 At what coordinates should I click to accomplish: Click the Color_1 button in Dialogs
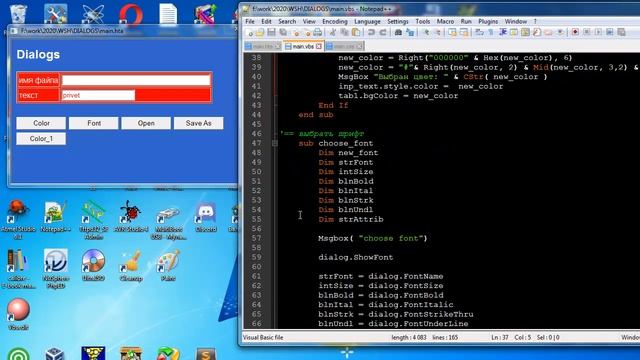(41, 139)
